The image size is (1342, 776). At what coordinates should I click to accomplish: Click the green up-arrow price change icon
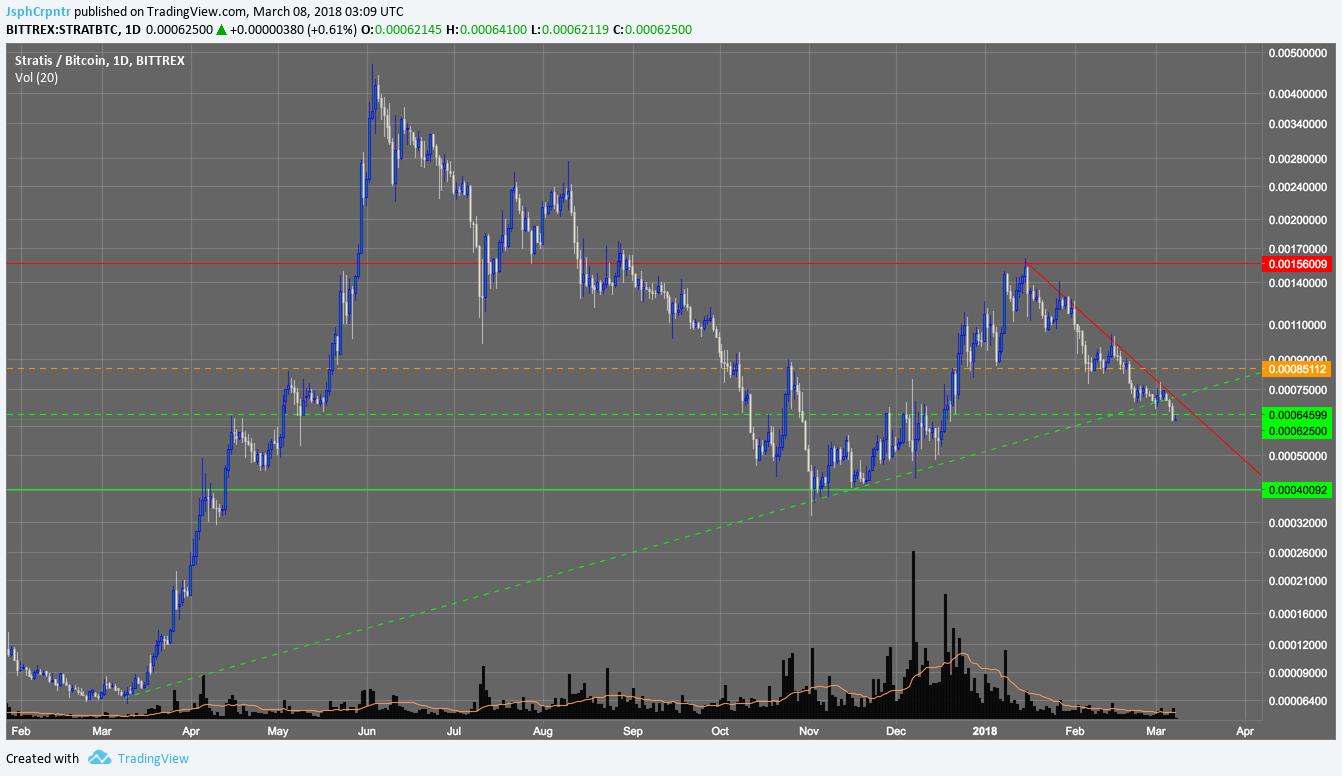pyautogui.click(x=221, y=30)
